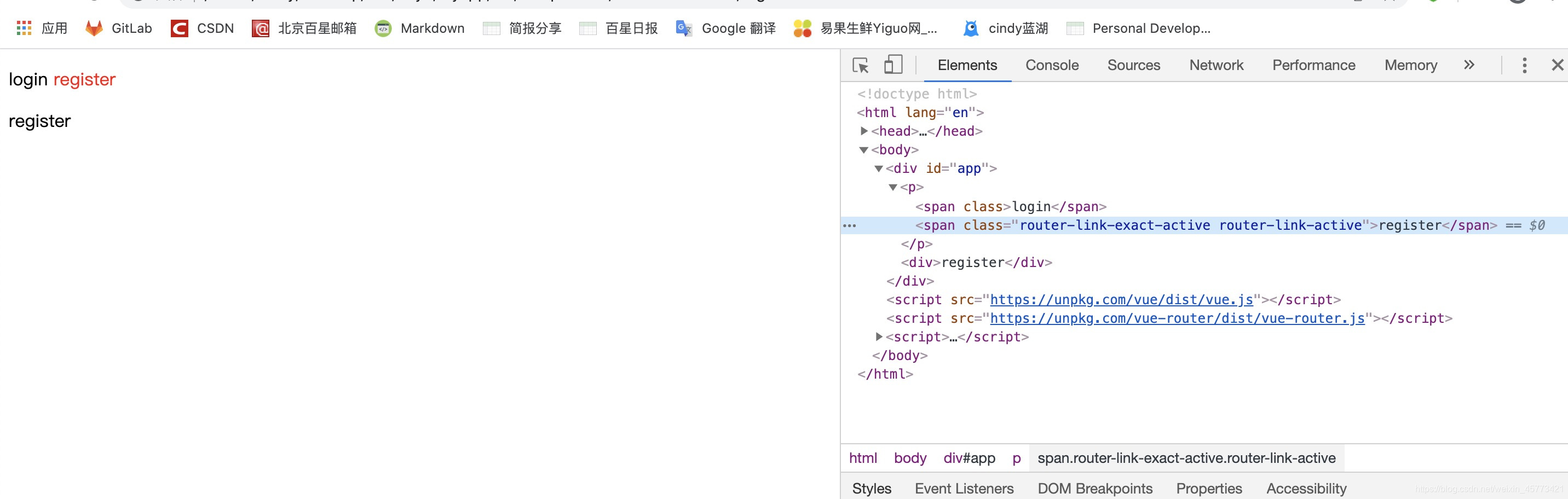Switch to the DOM Breakpoints pane tab
1568x499 pixels.
coord(1095,488)
